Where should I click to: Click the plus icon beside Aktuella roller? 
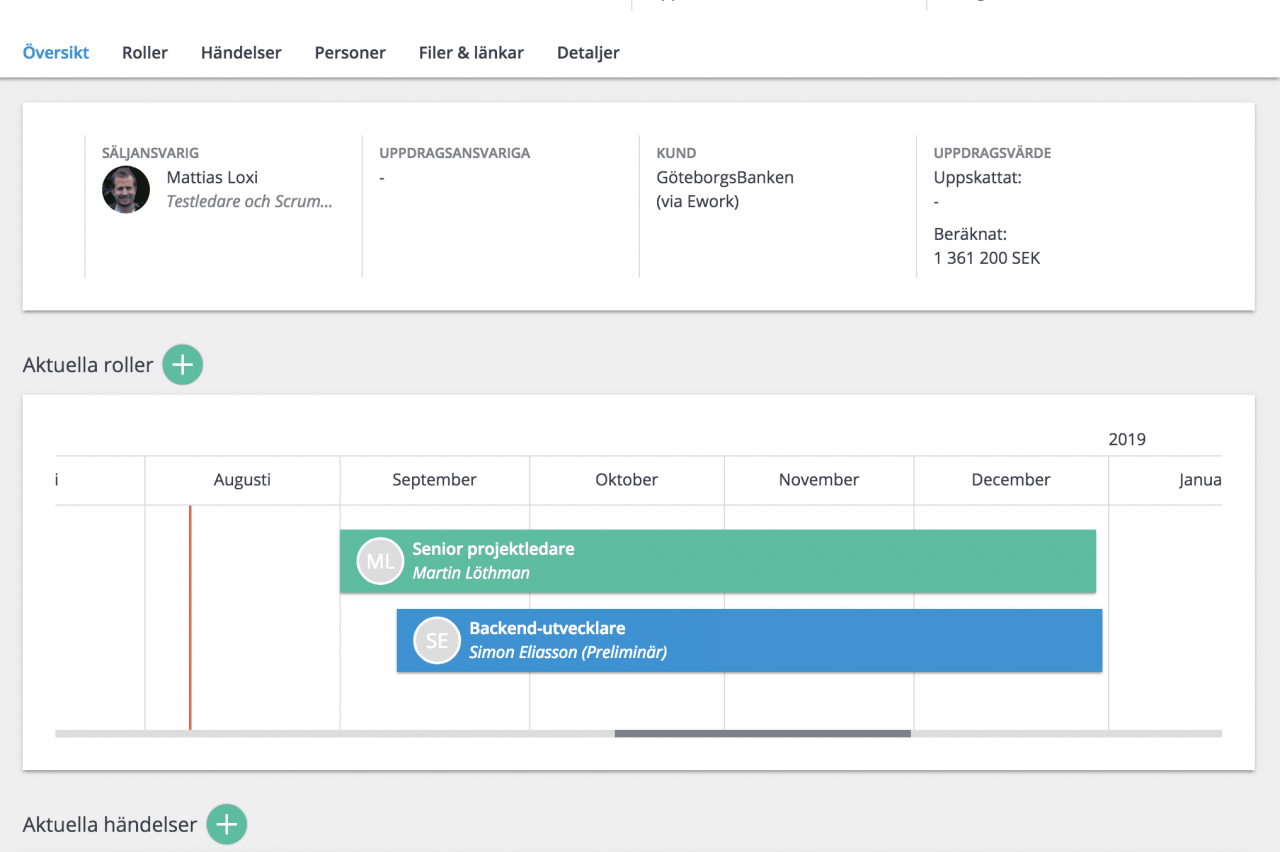[x=182, y=365]
